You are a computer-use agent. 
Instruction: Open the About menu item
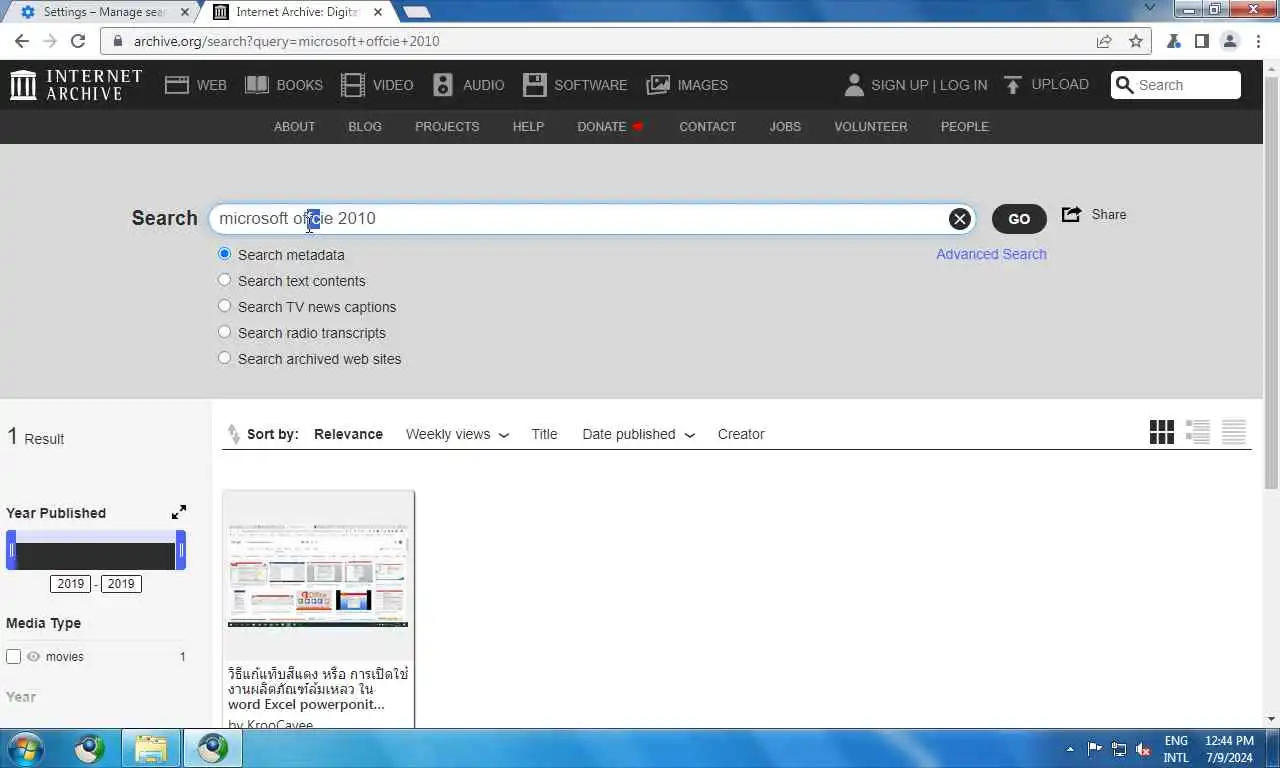tap(294, 127)
